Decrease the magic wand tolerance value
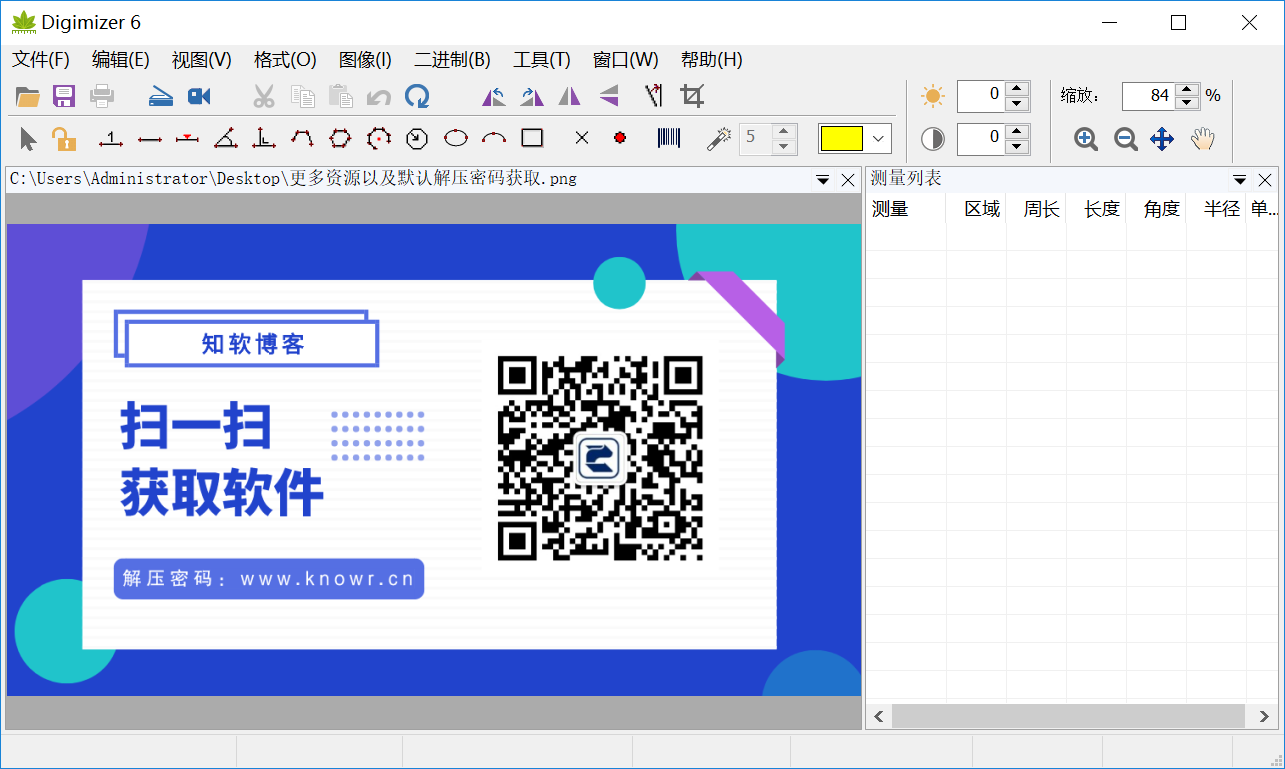Image resolution: width=1285 pixels, height=769 pixels. tap(784, 146)
